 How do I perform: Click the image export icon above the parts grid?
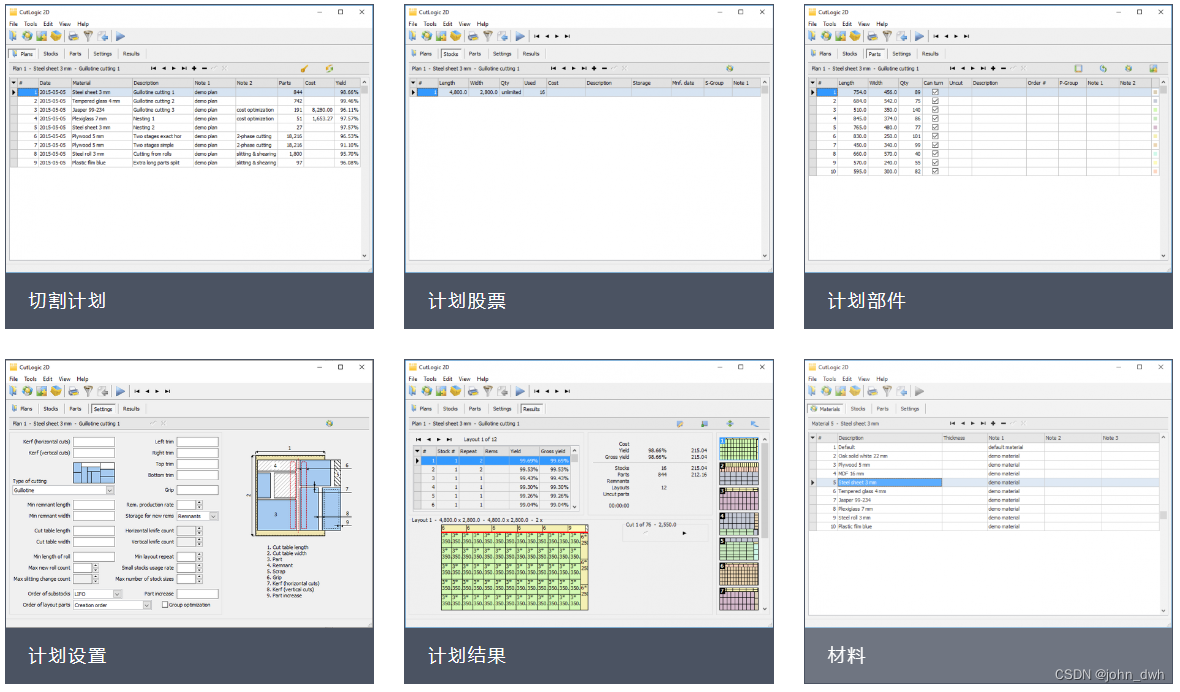click(1152, 68)
